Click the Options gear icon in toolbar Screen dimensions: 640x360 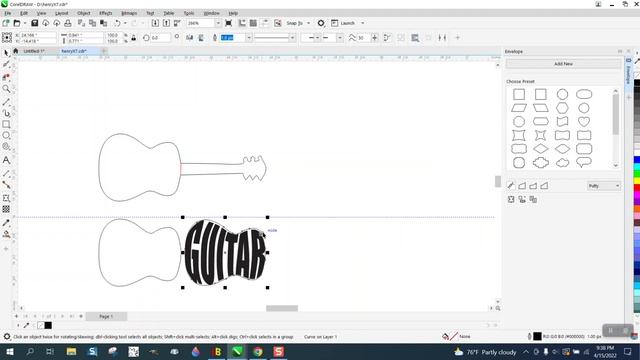click(321, 23)
